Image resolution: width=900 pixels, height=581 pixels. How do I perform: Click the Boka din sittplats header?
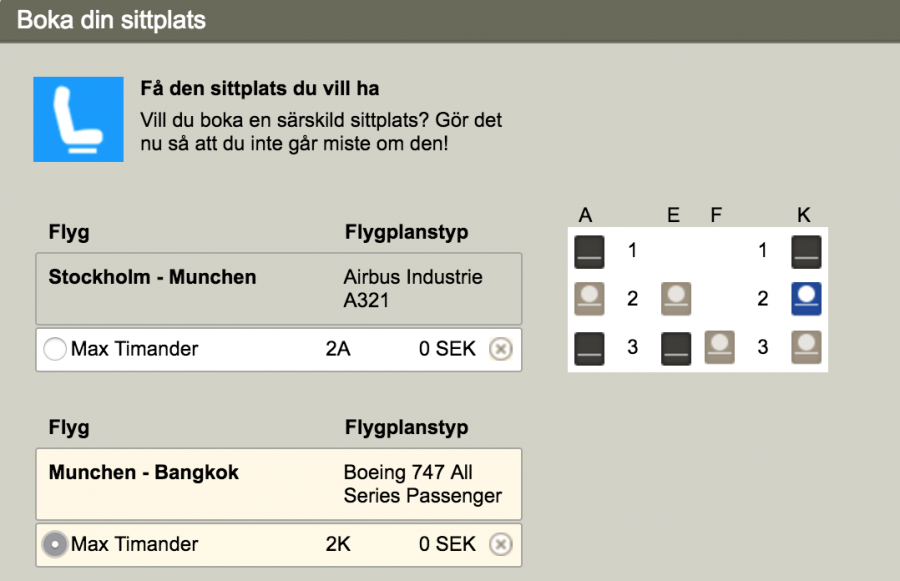111,20
